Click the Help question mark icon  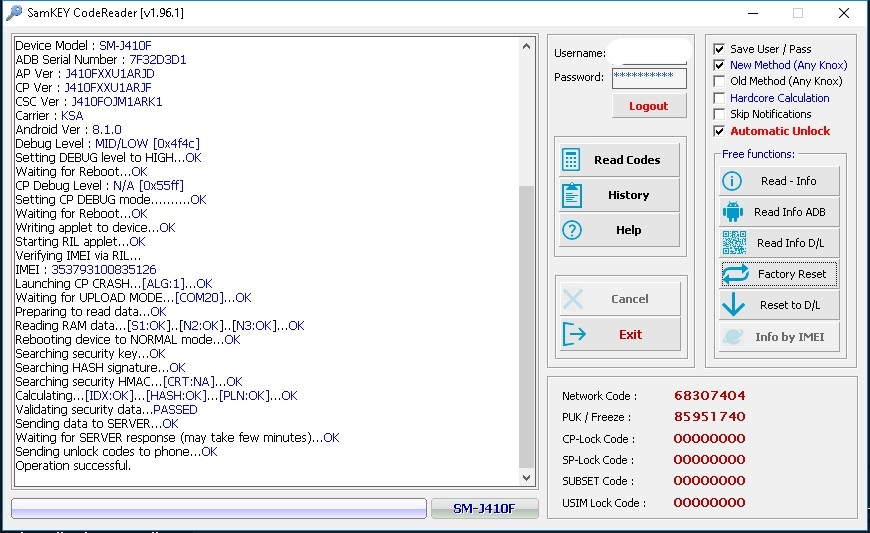tap(571, 230)
